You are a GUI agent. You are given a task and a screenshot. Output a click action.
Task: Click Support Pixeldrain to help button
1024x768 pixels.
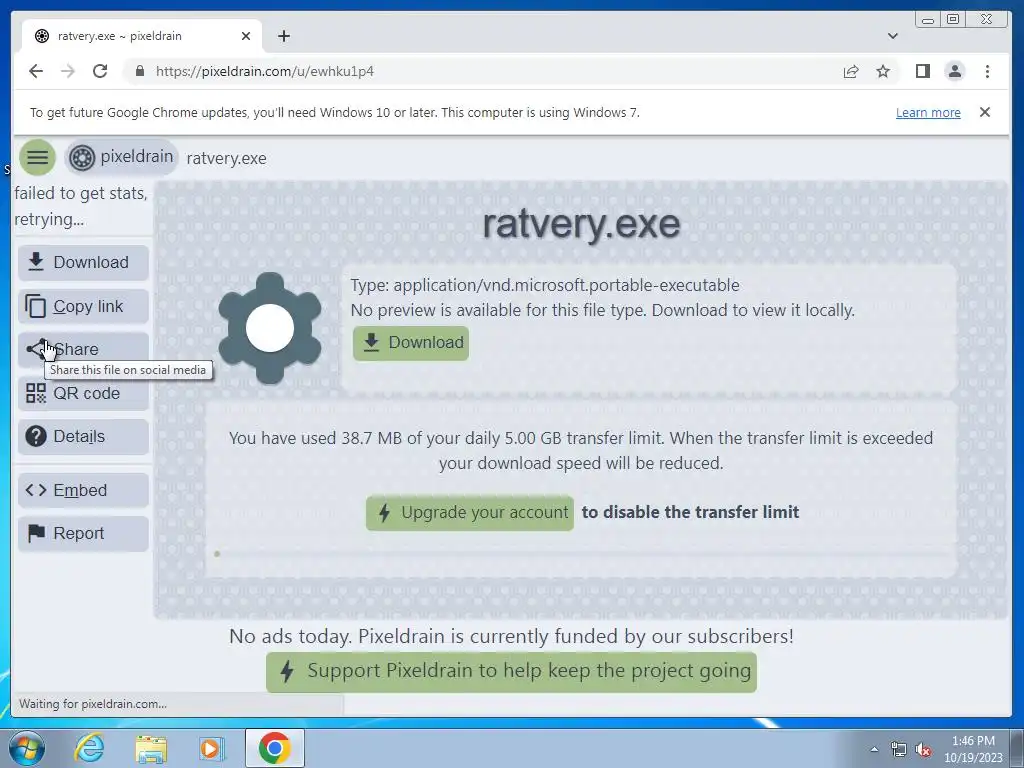[x=511, y=671]
